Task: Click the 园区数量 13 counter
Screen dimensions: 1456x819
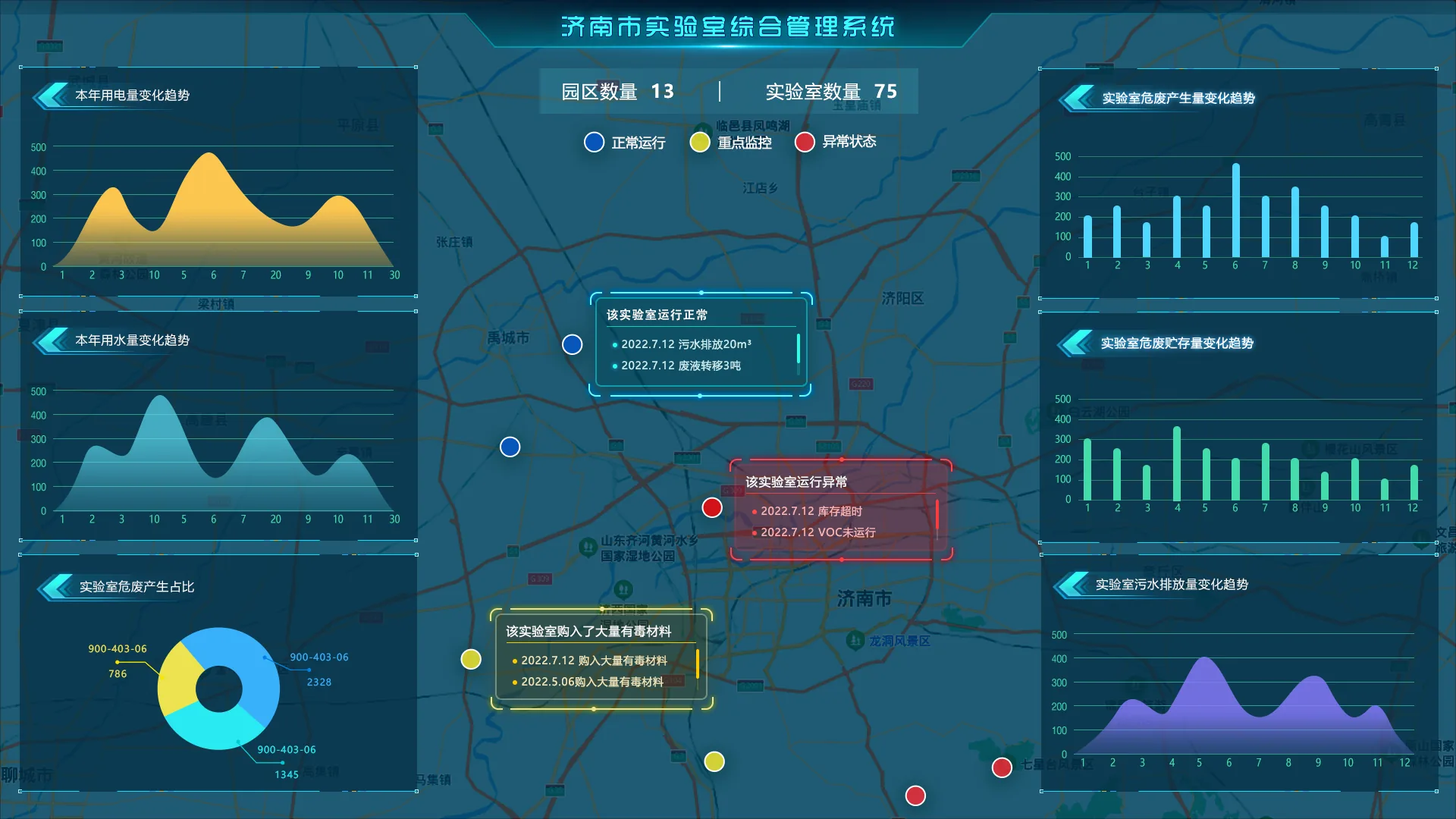Action: click(x=617, y=92)
